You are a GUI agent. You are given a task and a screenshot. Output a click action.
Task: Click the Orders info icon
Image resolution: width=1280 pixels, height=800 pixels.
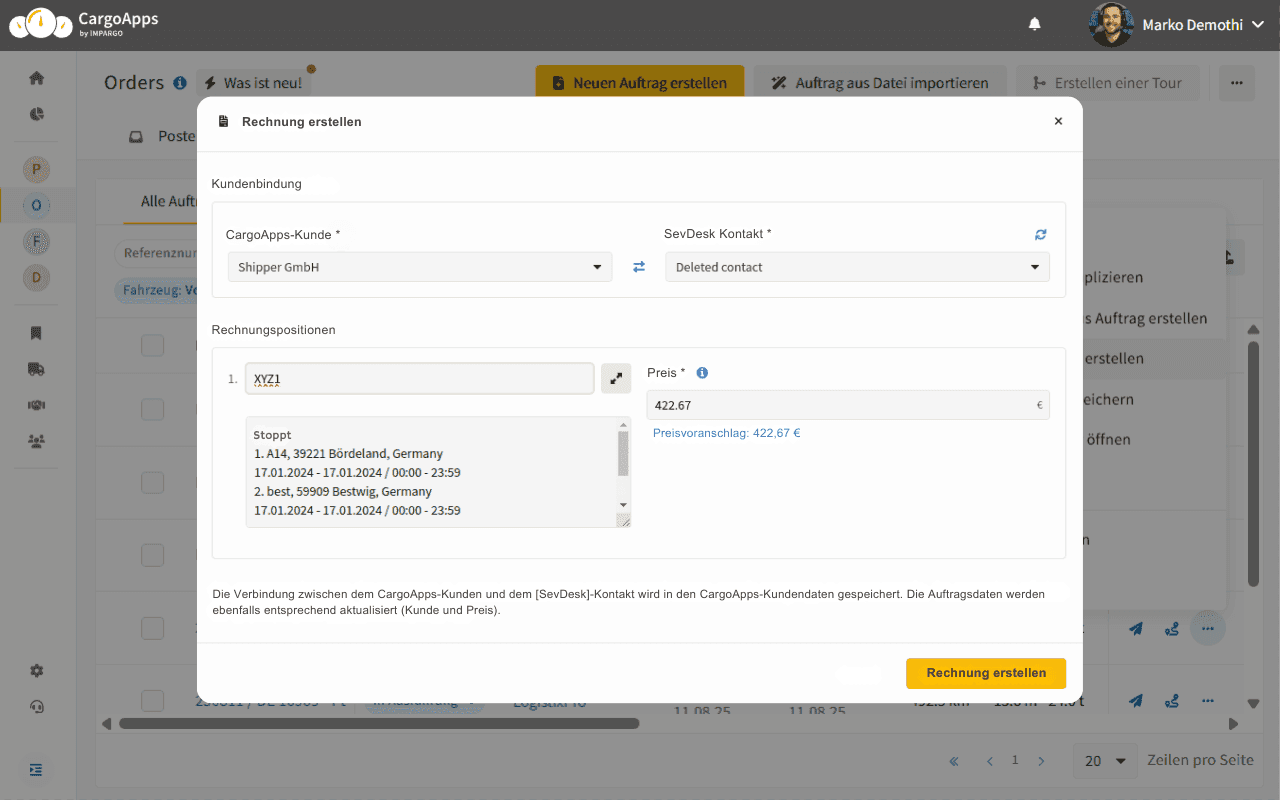coord(180,83)
